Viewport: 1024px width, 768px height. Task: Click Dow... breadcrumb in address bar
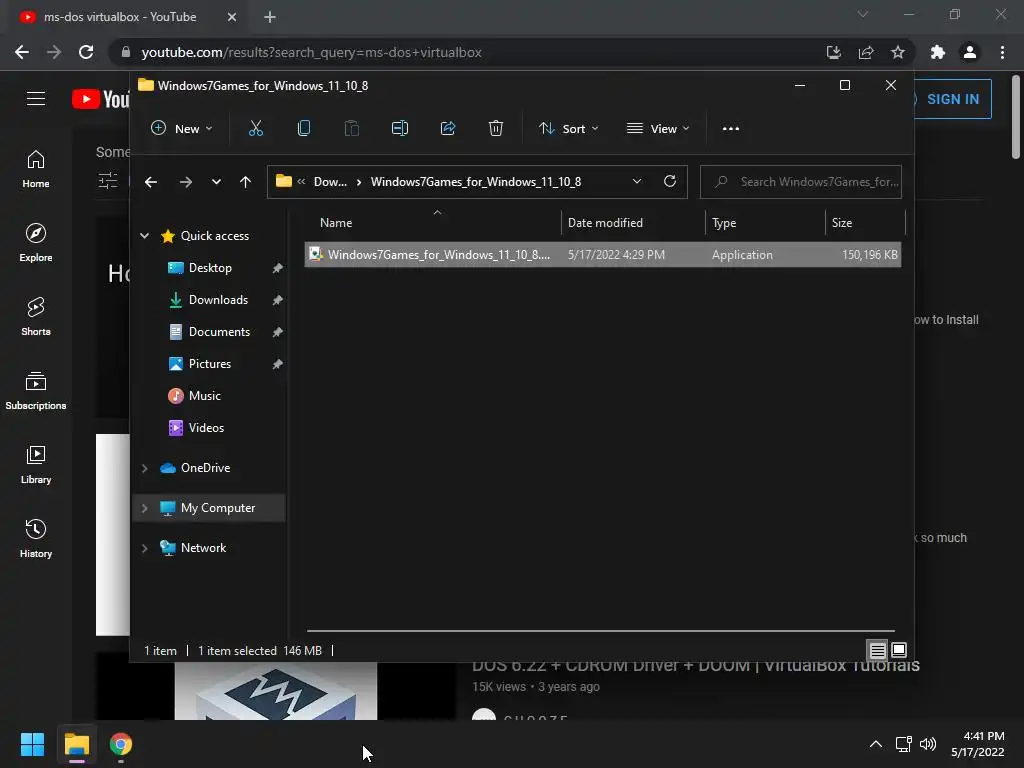pos(330,182)
